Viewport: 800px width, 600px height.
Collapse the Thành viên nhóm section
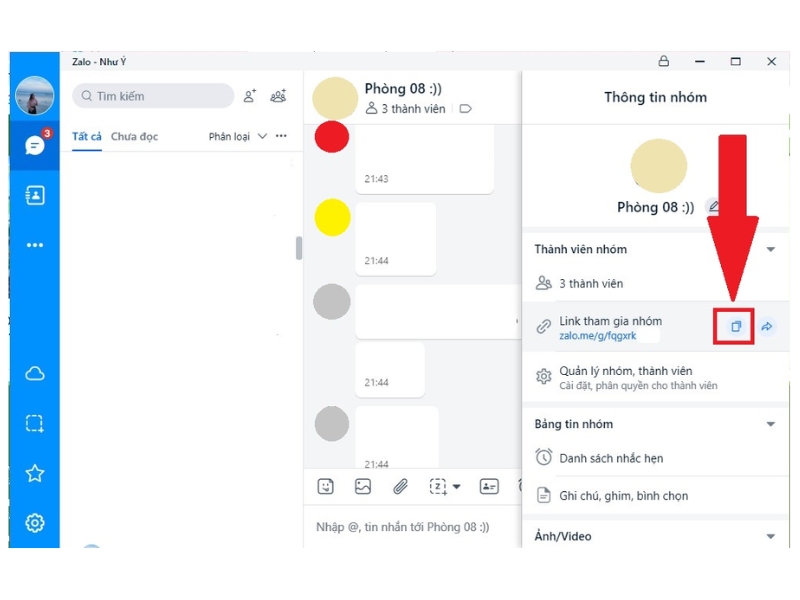tap(771, 249)
